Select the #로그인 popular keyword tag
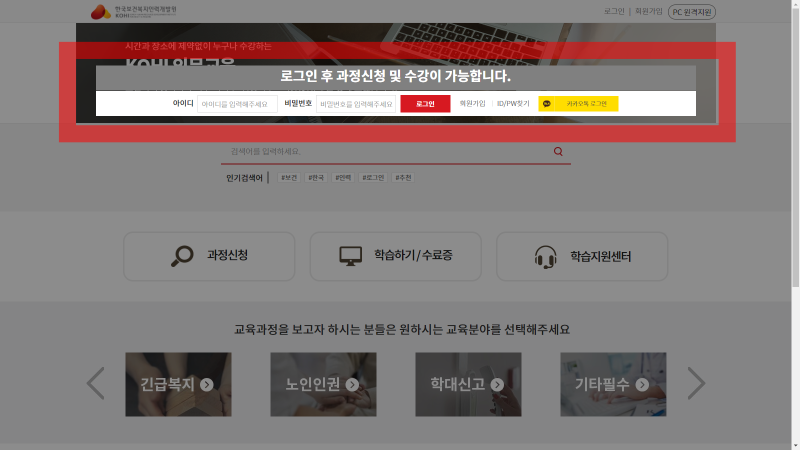Viewport: 800px width, 450px height. (373, 178)
